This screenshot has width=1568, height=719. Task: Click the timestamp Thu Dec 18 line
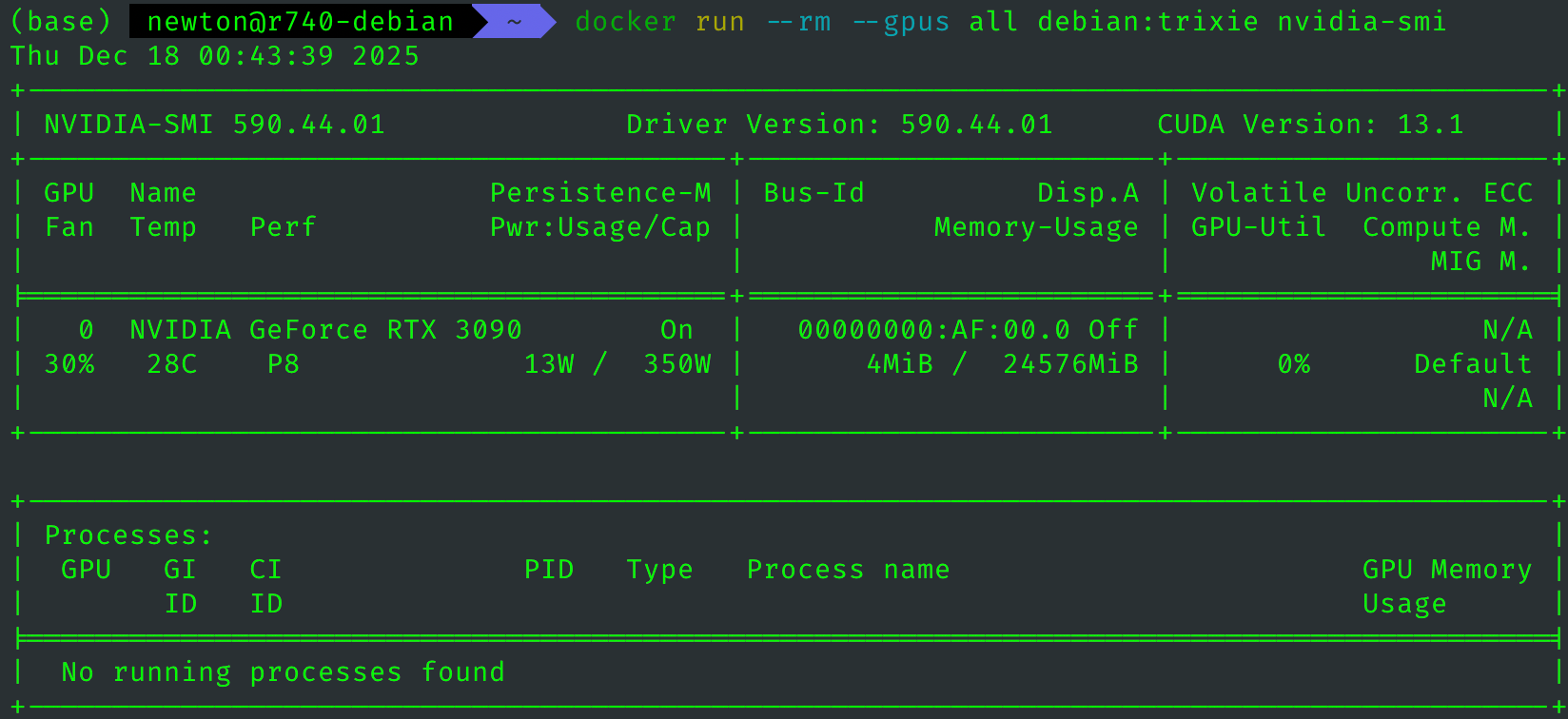tap(215, 56)
